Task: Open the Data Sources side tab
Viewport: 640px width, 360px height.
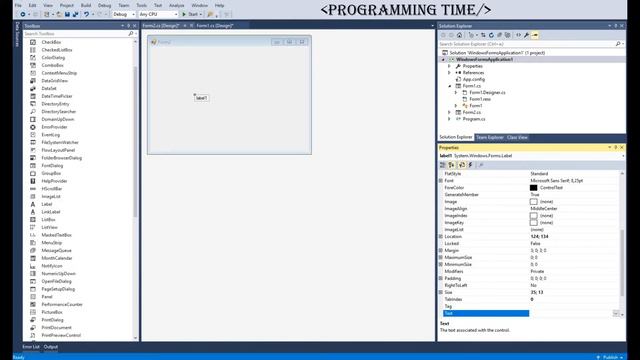Action: (17, 35)
